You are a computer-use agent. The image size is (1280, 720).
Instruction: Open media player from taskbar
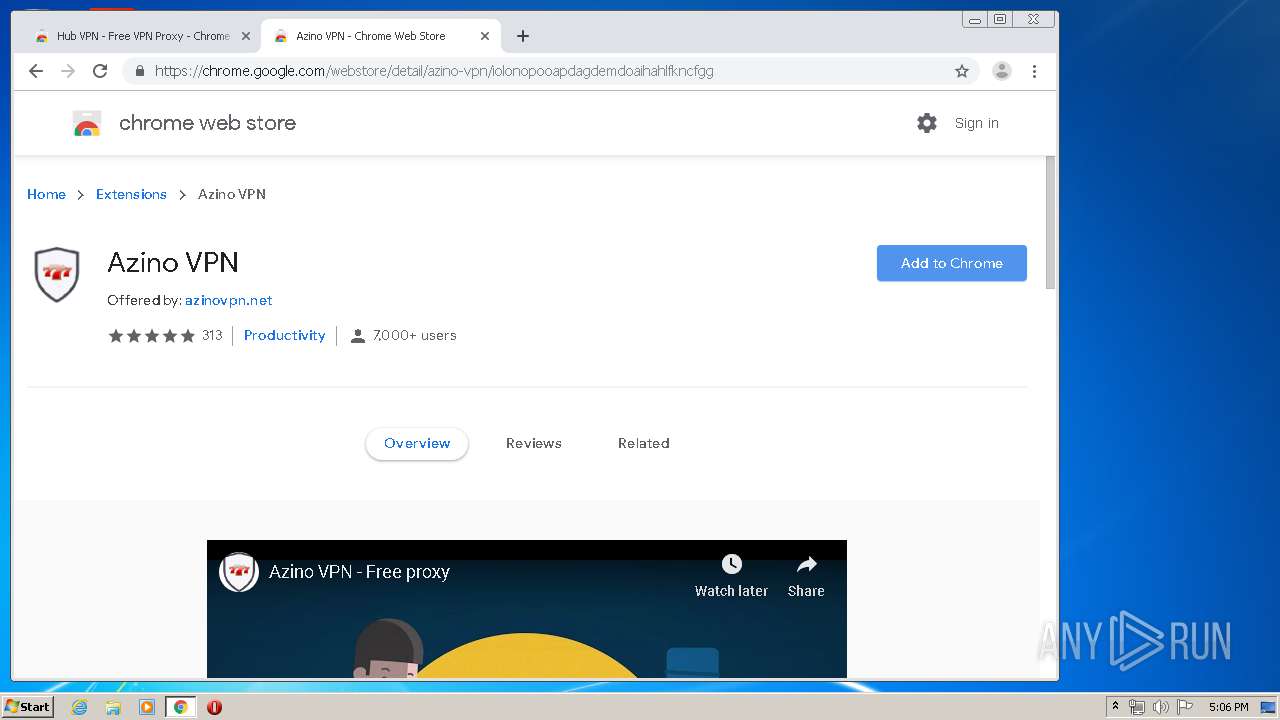point(147,707)
